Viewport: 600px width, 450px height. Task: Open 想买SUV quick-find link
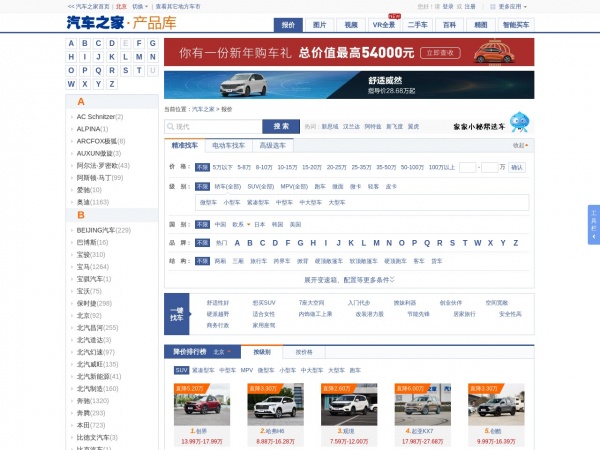pos(264,303)
